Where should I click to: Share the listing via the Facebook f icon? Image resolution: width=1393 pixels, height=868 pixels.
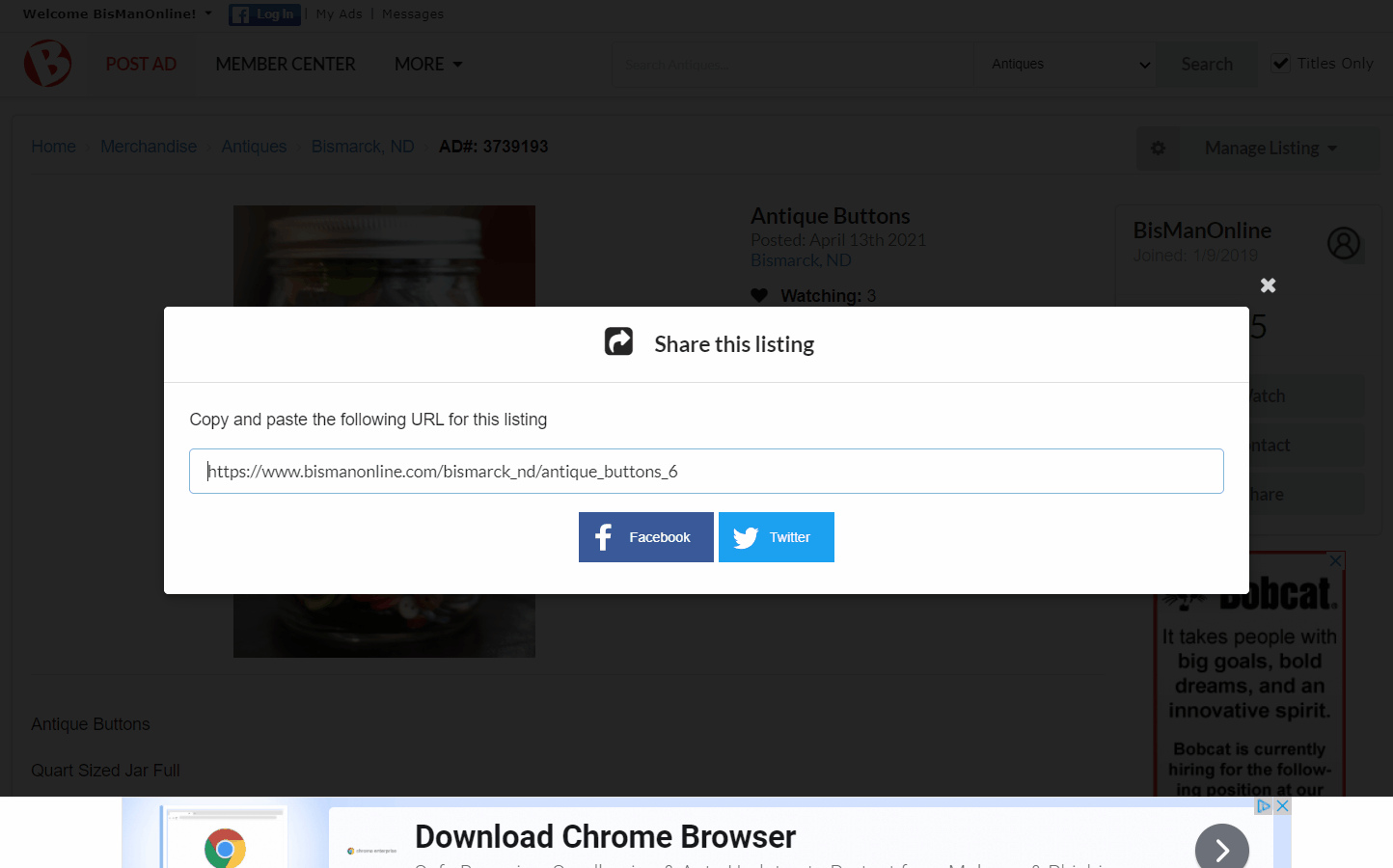(602, 536)
